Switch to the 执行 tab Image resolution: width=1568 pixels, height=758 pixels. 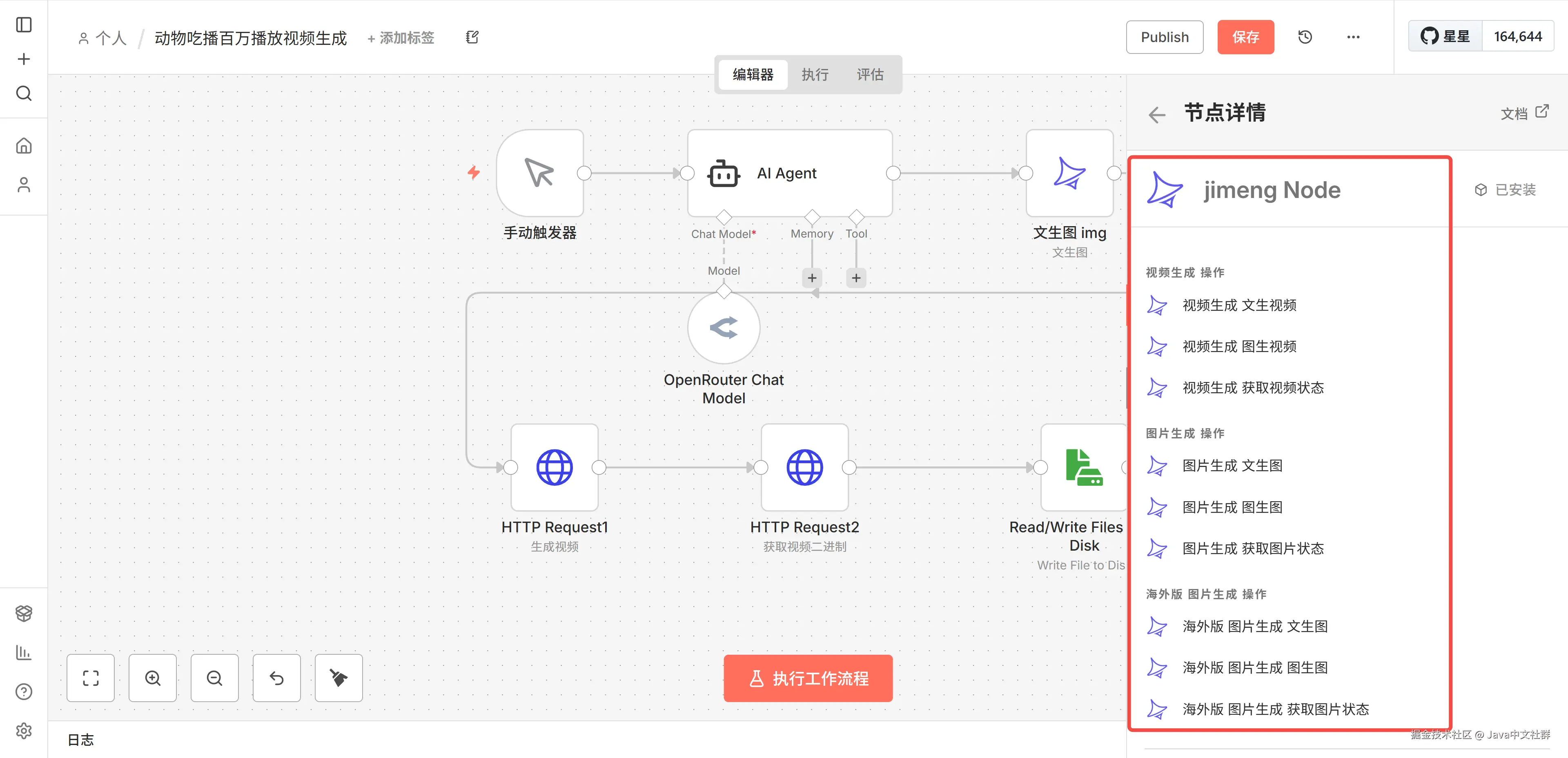tap(815, 75)
